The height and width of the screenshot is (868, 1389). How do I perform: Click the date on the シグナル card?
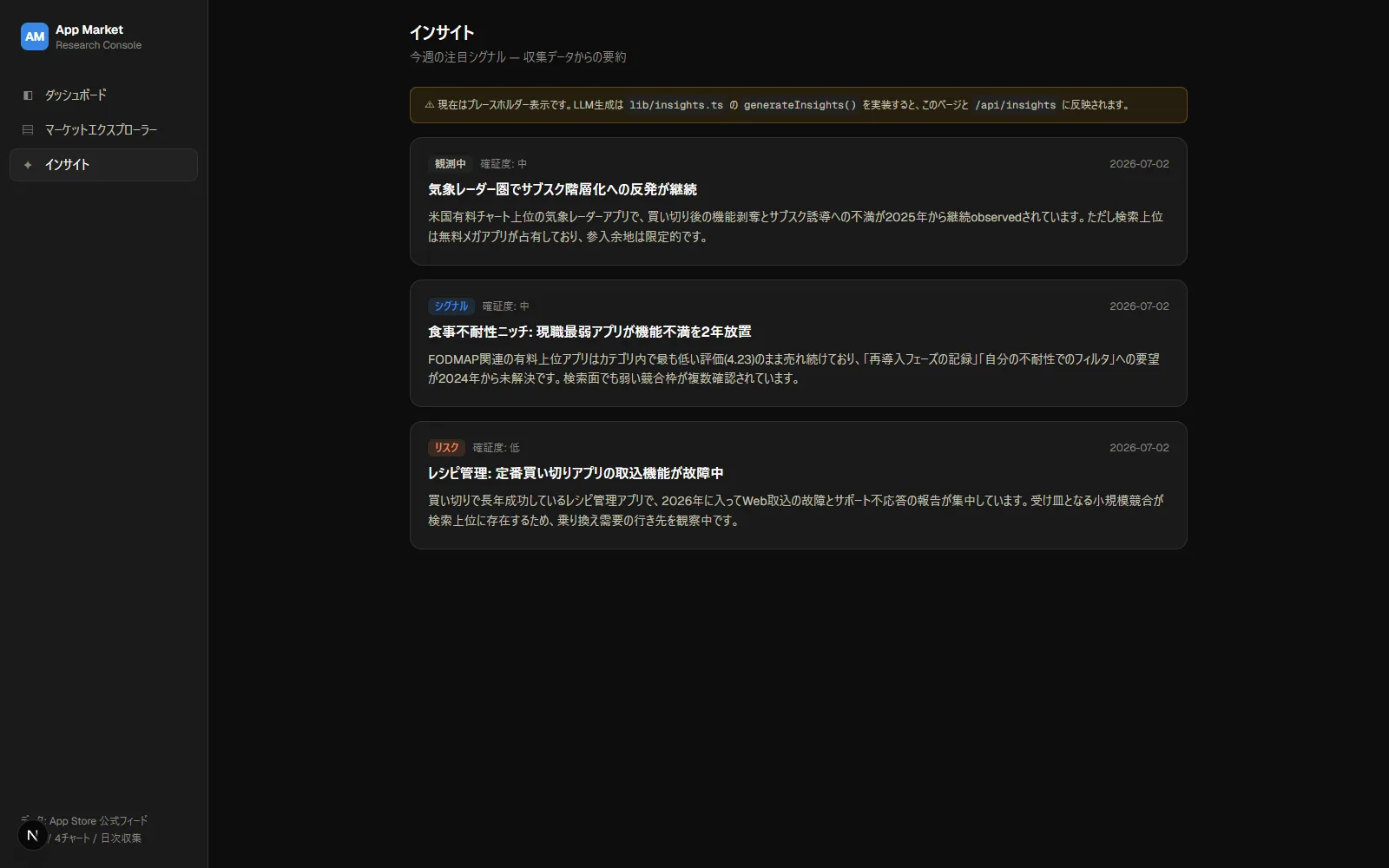coord(1139,306)
